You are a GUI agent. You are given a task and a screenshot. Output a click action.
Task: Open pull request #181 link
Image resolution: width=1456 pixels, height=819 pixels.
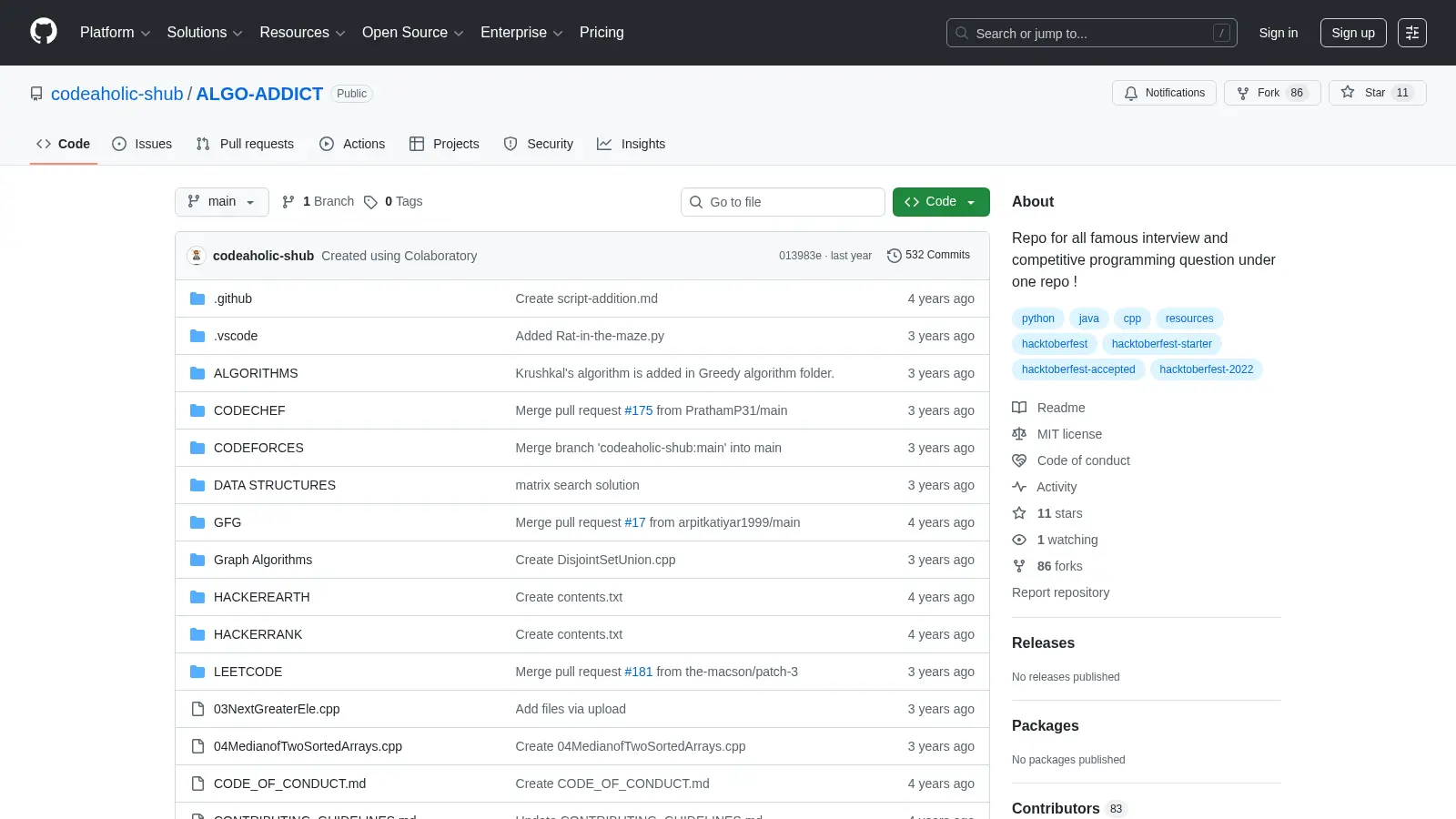coord(639,672)
